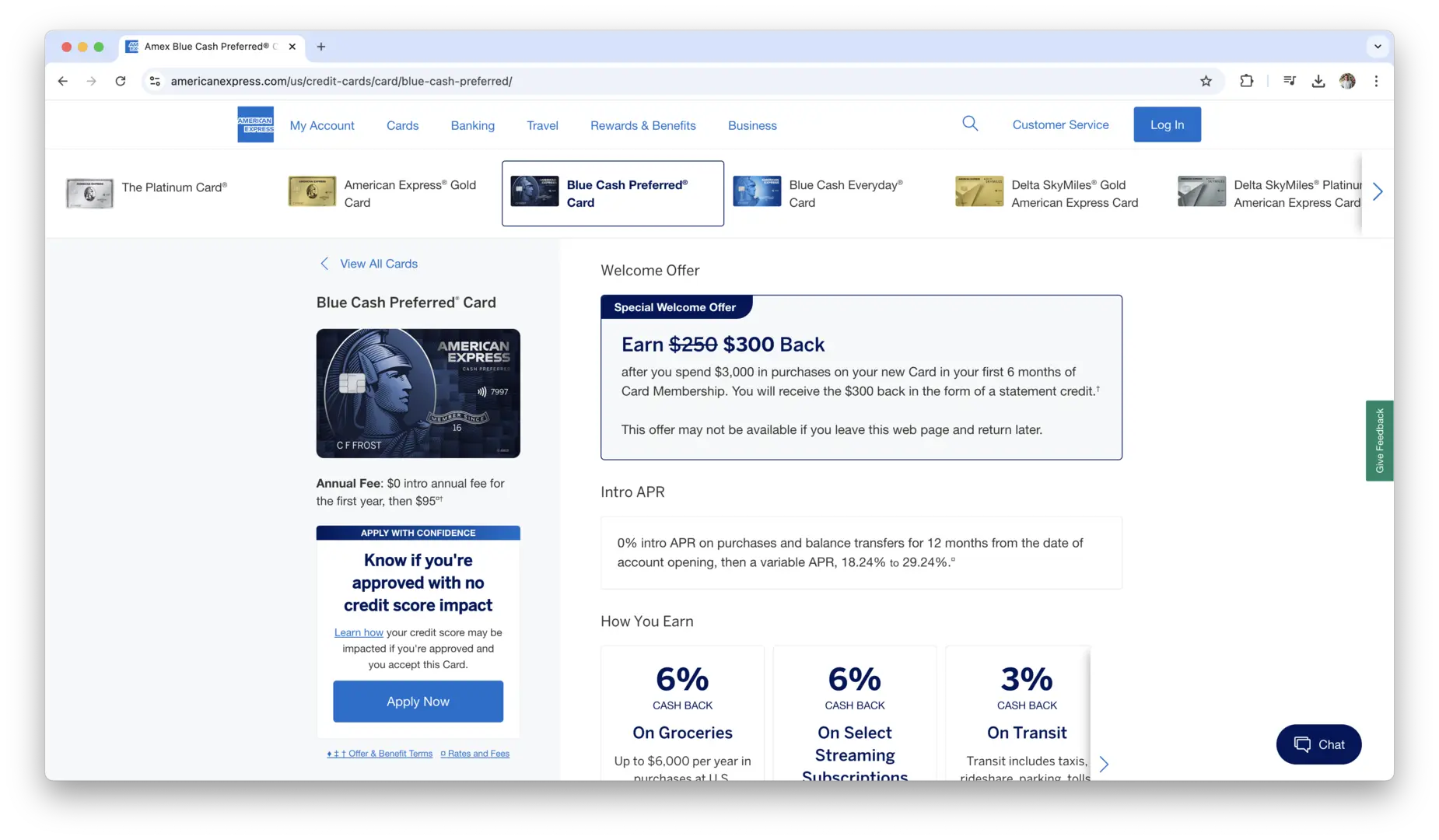The width and height of the screenshot is (1439, 840).
Task: Open the media controls icon
Action: click(1290, 81)
